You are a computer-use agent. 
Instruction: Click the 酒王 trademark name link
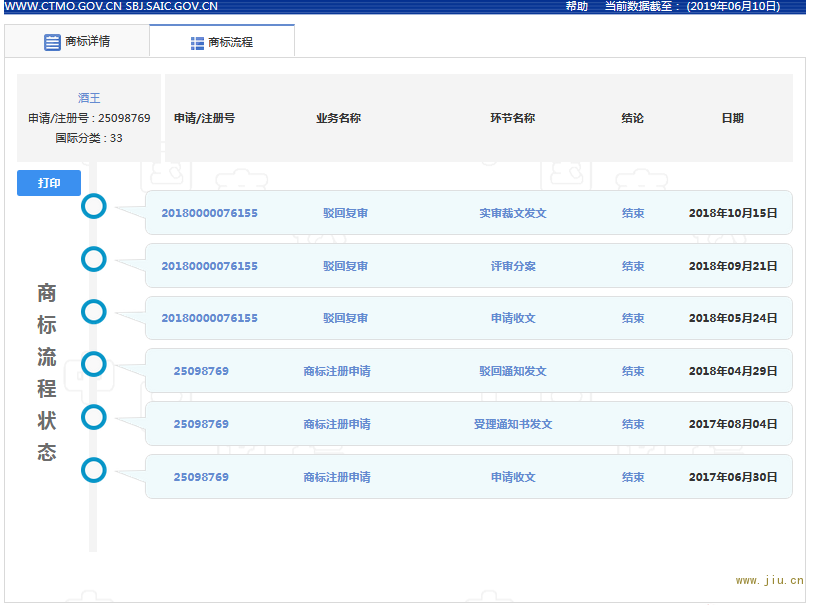pos(89,98)
